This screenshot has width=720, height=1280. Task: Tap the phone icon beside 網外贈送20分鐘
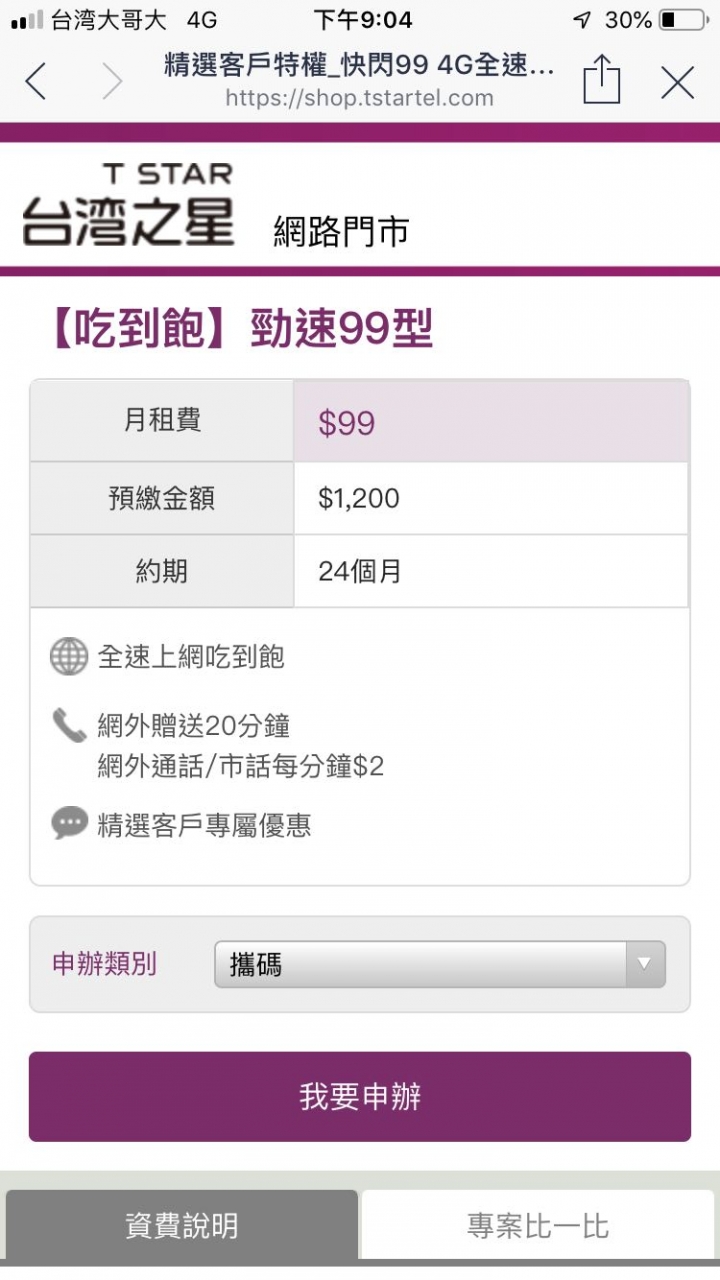tap(69, 725)
